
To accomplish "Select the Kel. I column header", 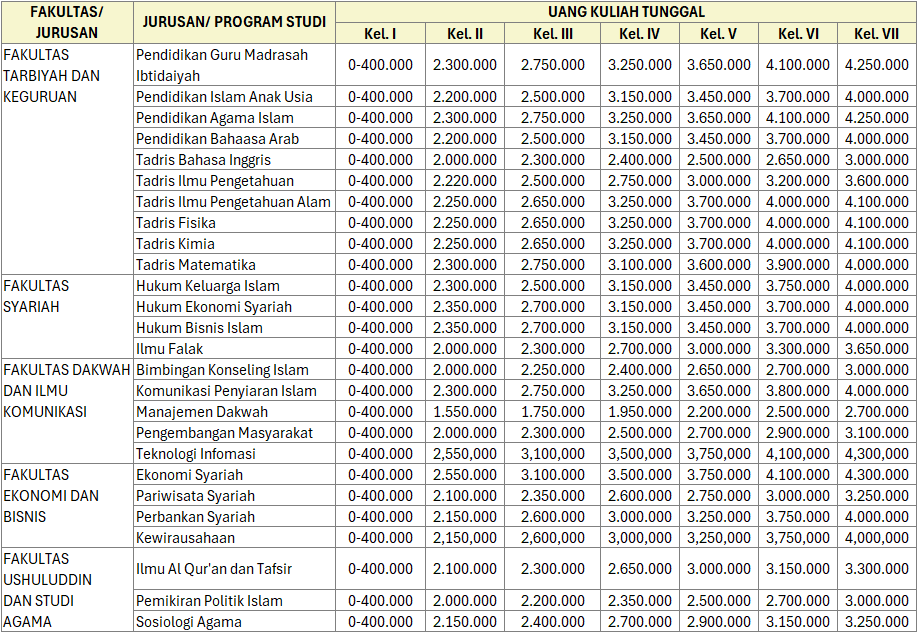I will coord(380,33).
